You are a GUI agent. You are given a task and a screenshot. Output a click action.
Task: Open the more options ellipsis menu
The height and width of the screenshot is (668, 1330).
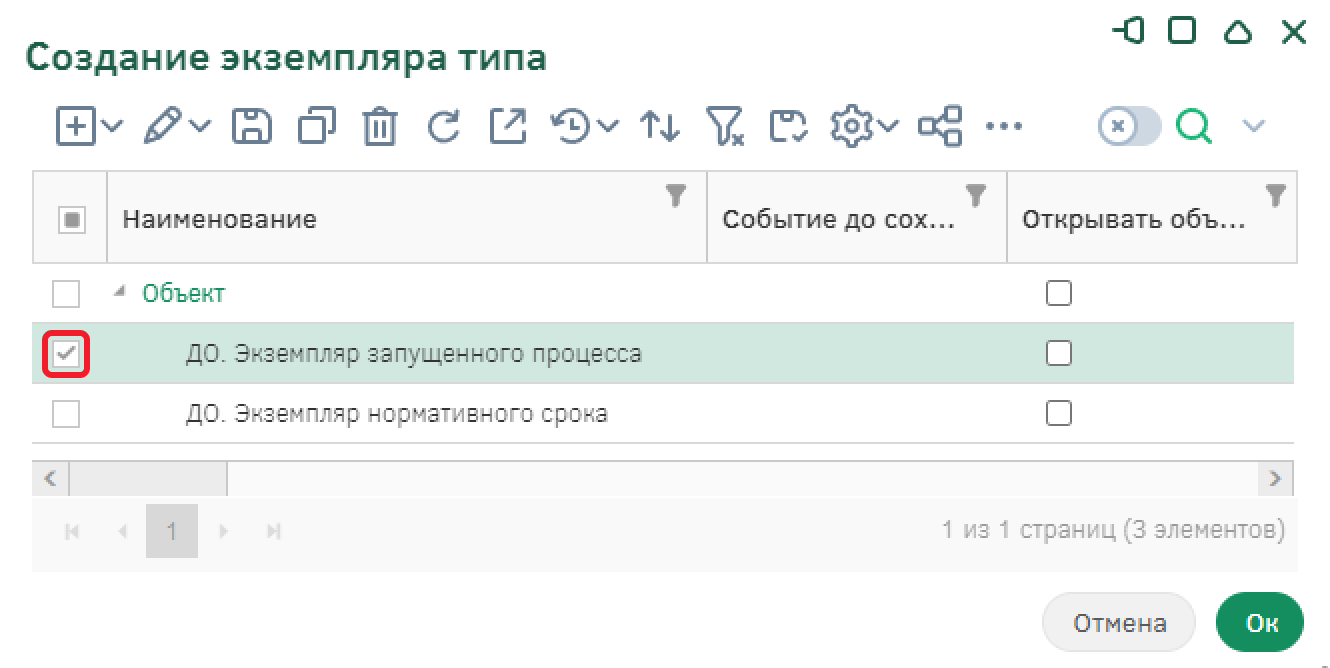click(x=1003, y=126)
